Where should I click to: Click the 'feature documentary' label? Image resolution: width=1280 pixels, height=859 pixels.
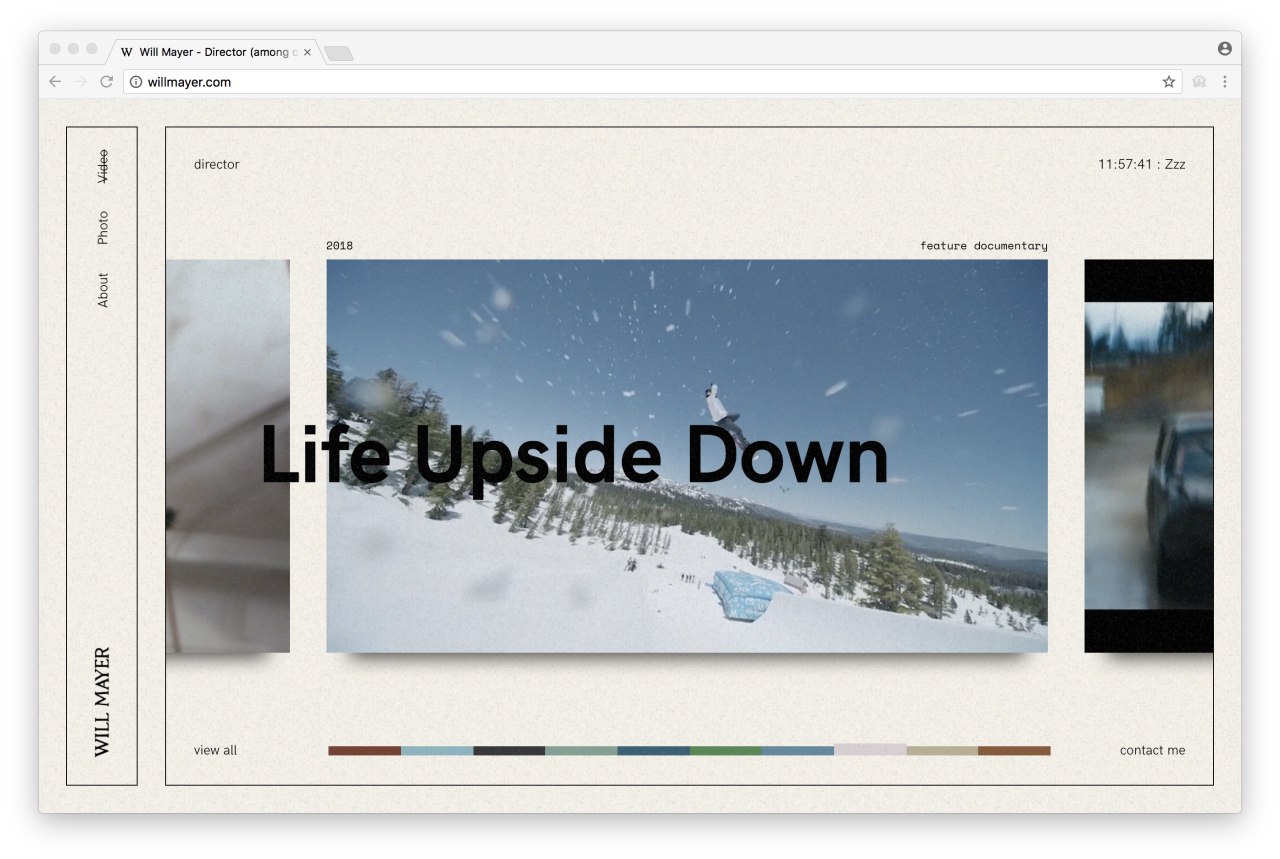(x=984, y=246)
